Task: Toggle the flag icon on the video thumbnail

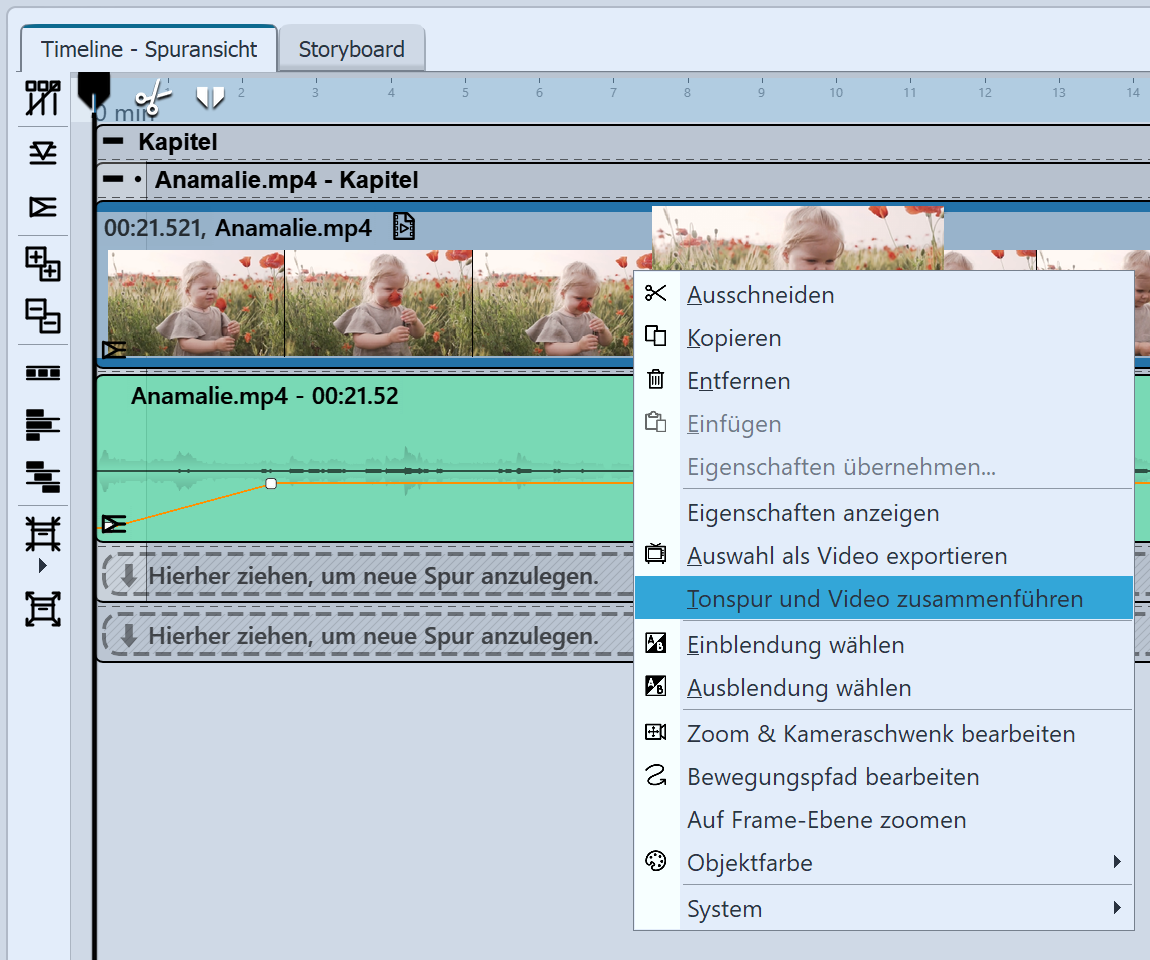Action: [114, 349]
